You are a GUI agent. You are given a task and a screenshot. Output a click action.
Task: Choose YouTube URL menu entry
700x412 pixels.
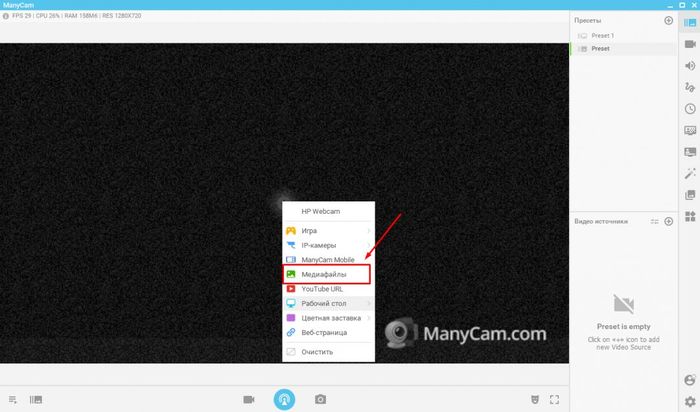pyautogui.click(x=329, y=289)
